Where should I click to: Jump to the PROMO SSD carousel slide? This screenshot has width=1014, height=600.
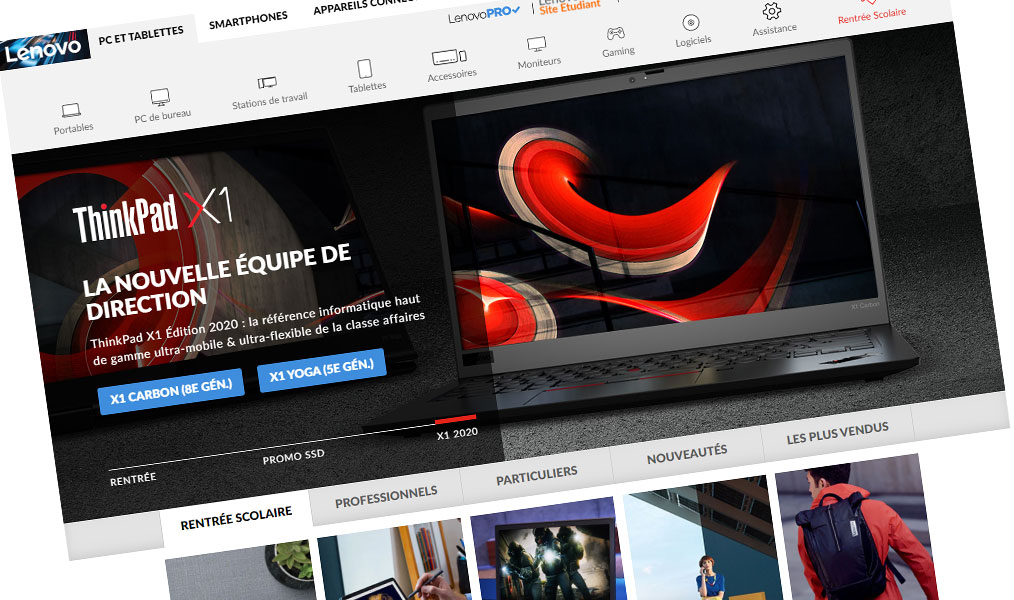[x=294, y=456]
